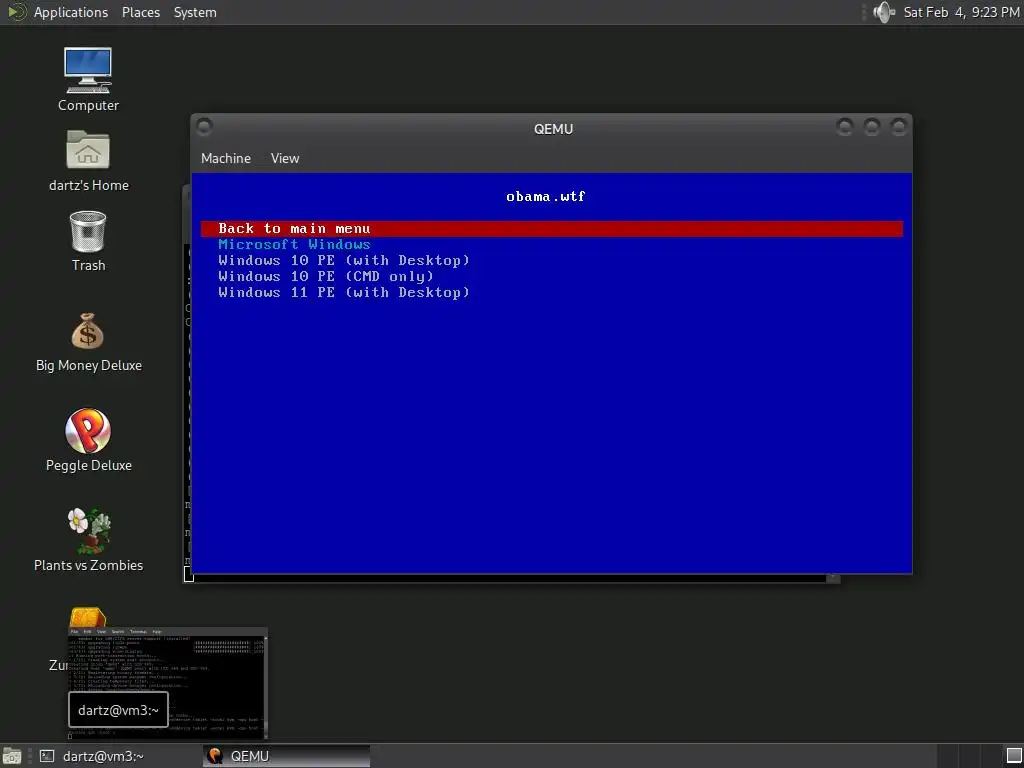The image size is (1024, 768).
Task: Click the dartz@vm3:~ tooltip label
Action: [x=118, y=710]
